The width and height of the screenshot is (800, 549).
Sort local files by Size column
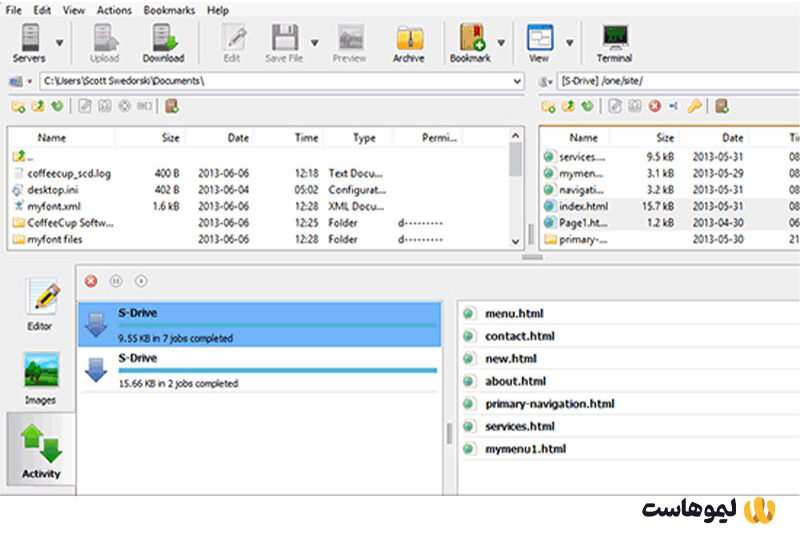[170, 138]
